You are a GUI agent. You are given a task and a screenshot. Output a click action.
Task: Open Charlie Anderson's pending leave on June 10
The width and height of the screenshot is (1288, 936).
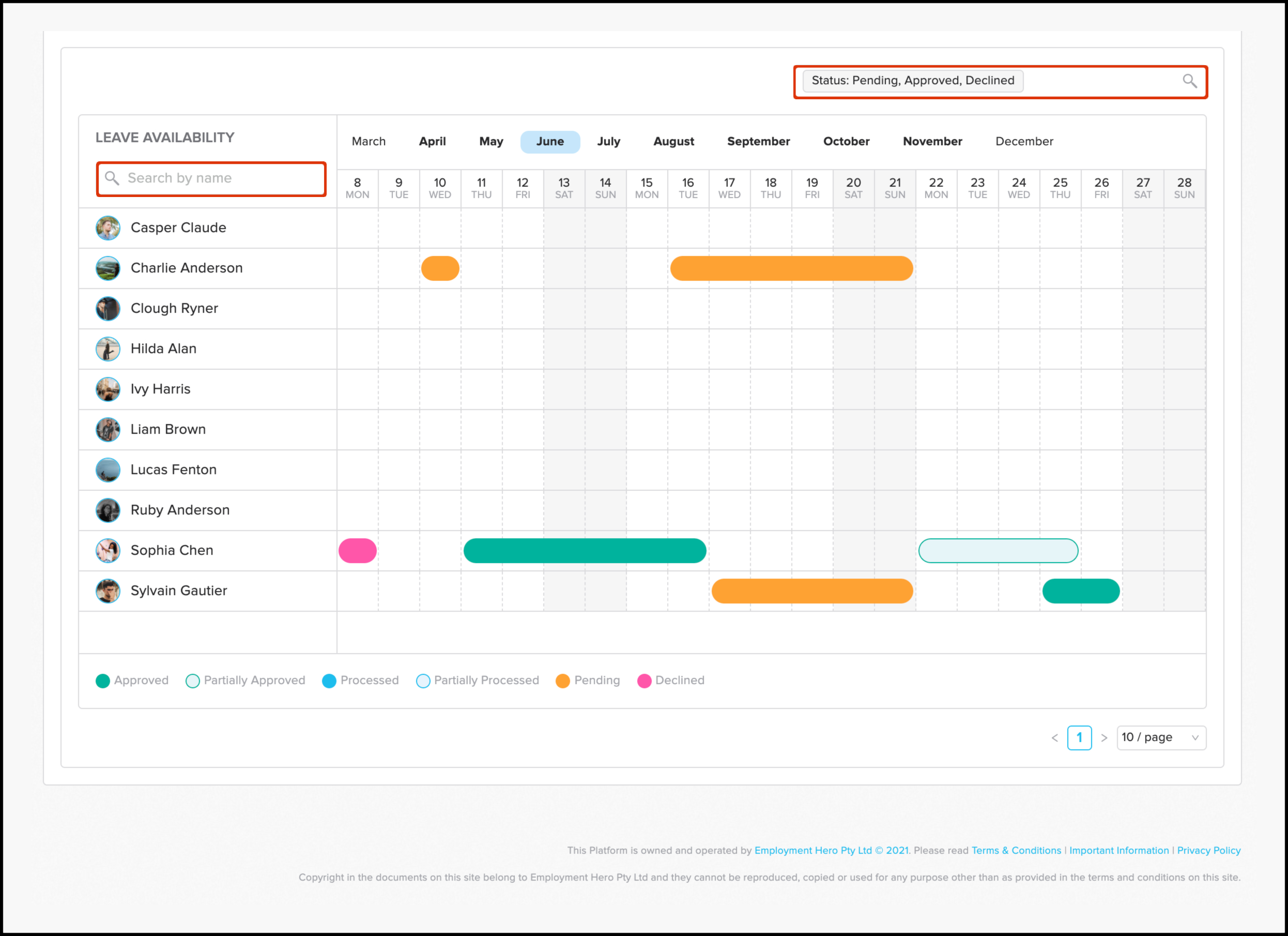(x=440, y=268)
